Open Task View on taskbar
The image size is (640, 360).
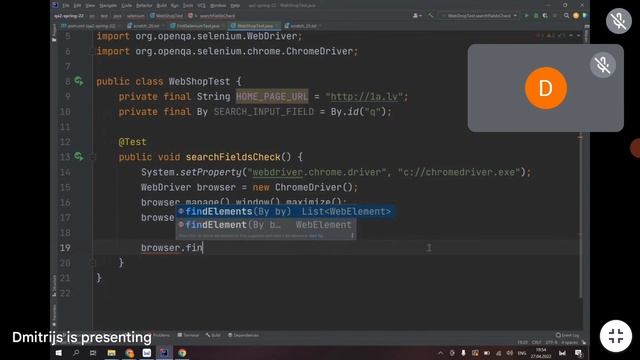(x=93, y=353)
